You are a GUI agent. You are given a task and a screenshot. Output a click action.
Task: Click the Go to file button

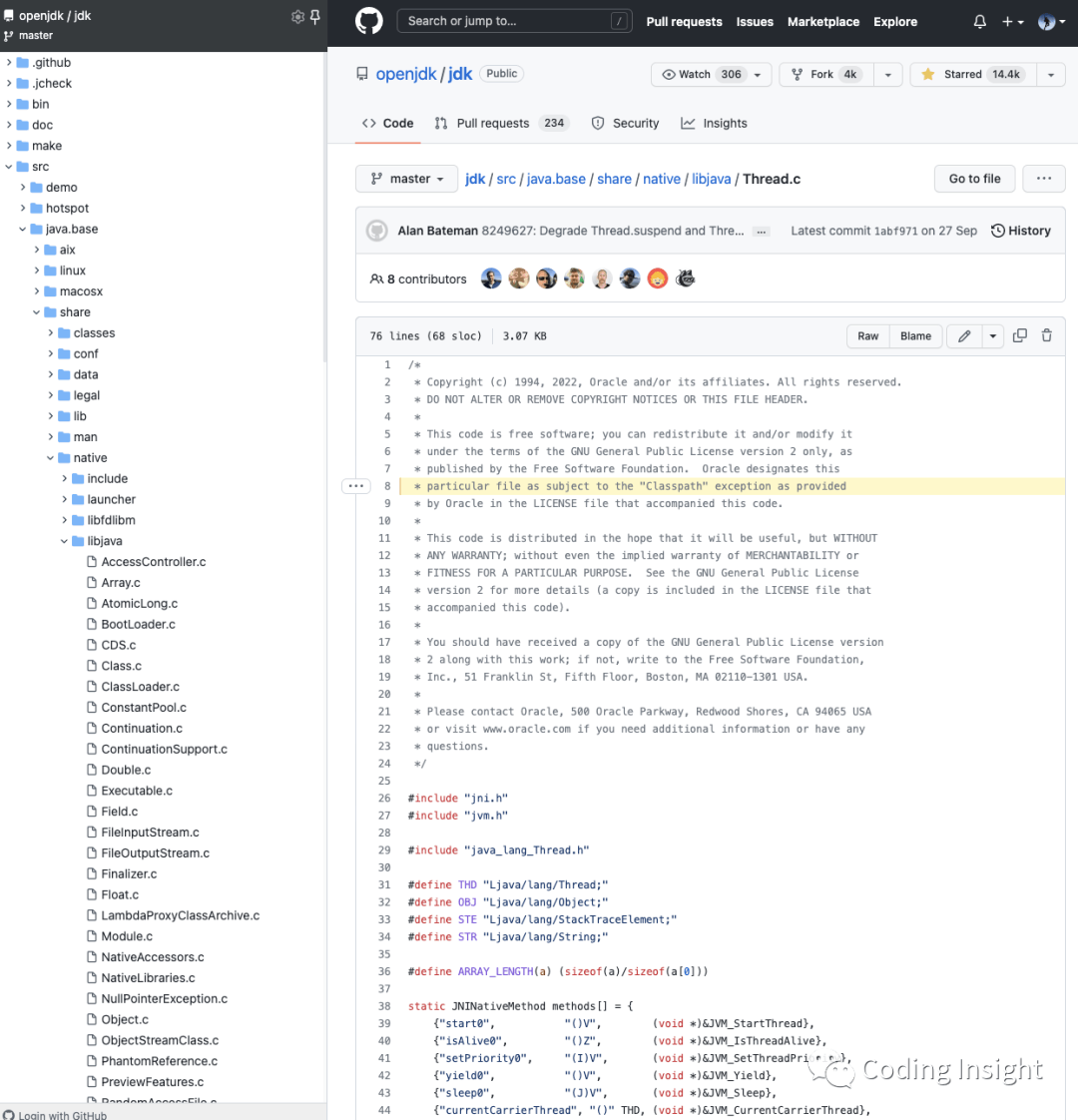974,179
